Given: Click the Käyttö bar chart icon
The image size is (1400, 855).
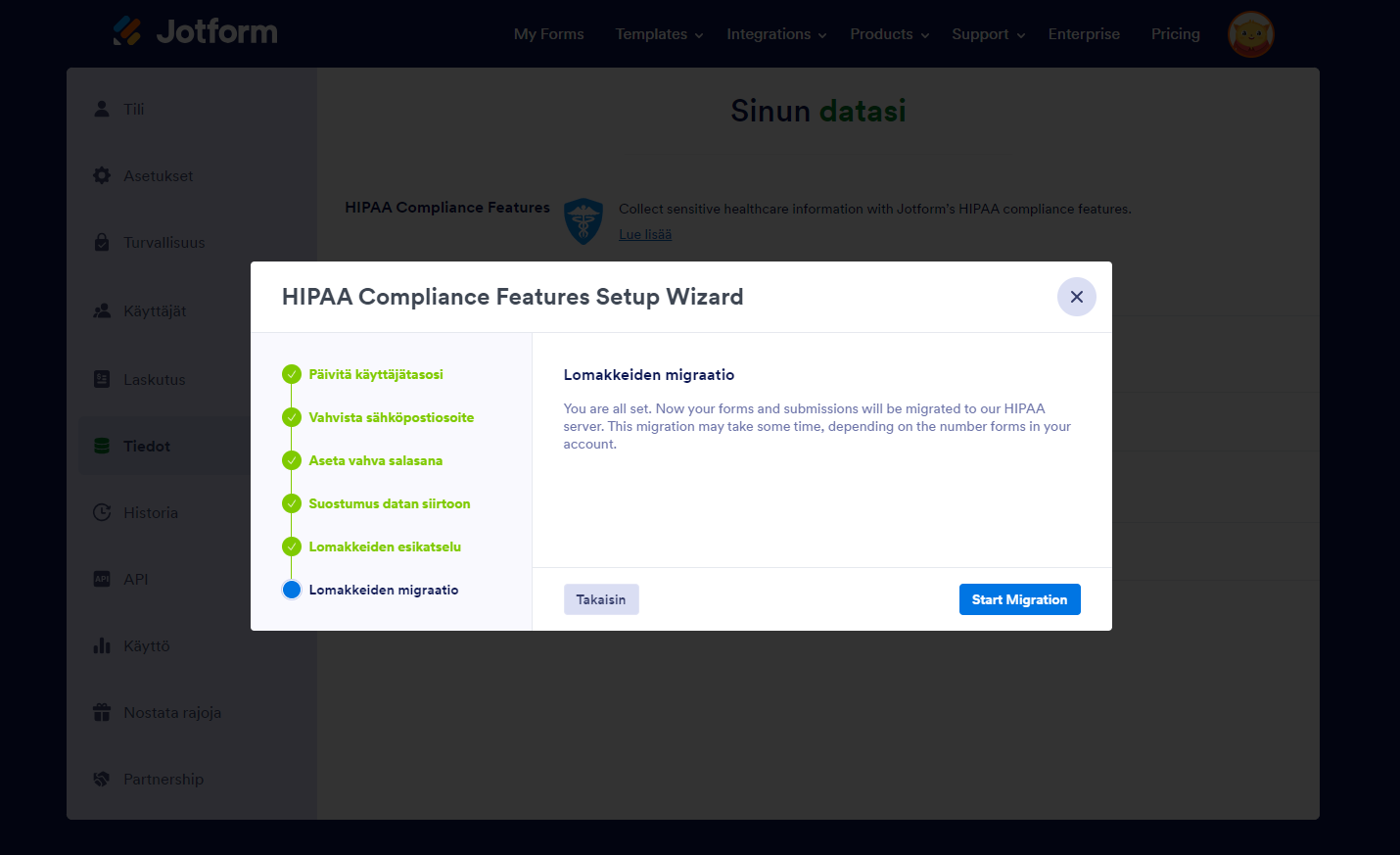Looking at the screenshot, I should coord(102,645).
